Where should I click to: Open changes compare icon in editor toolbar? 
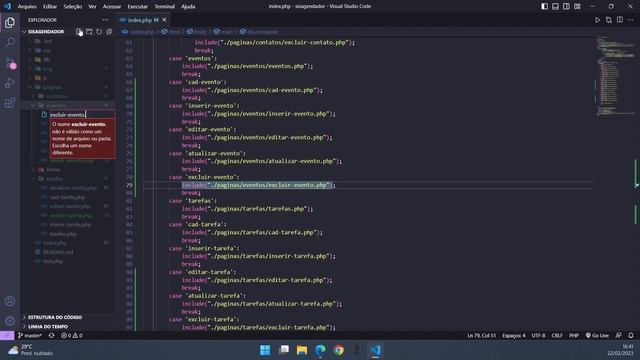(609, 20)
